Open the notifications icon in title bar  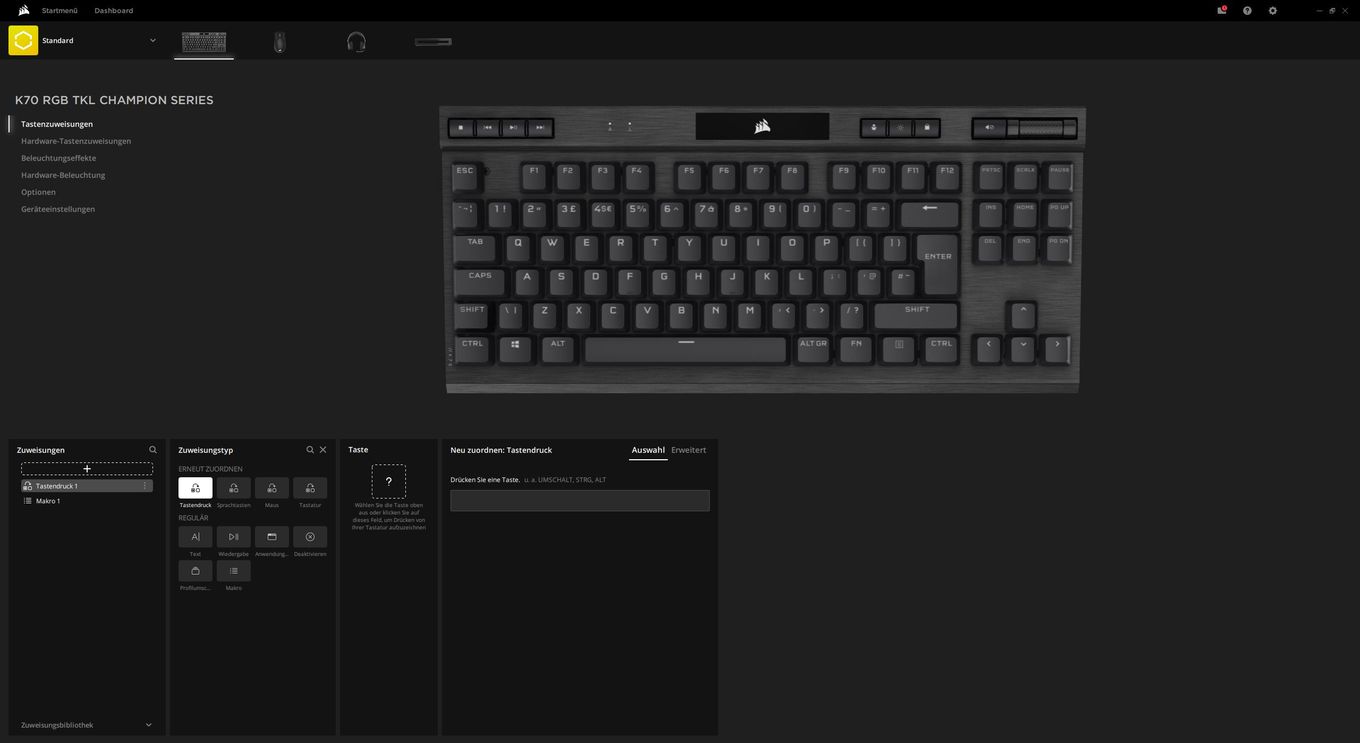(1222, 10)
